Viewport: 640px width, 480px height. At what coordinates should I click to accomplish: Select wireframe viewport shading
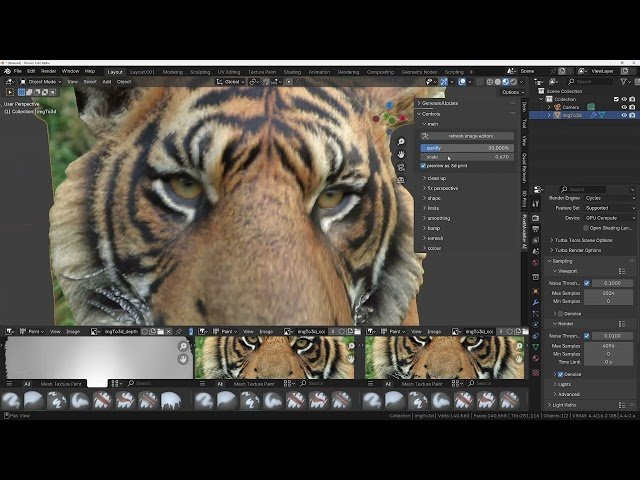coord(489,82)
